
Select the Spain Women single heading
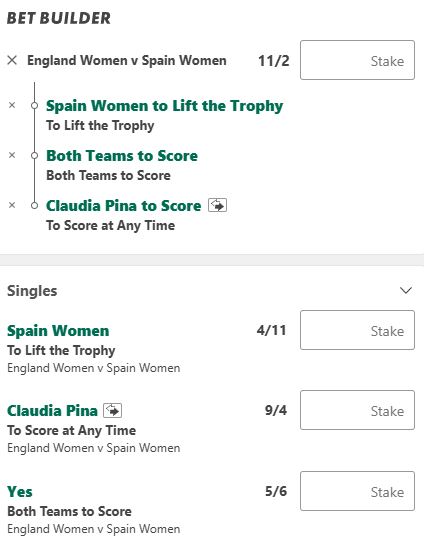point(58,331)
